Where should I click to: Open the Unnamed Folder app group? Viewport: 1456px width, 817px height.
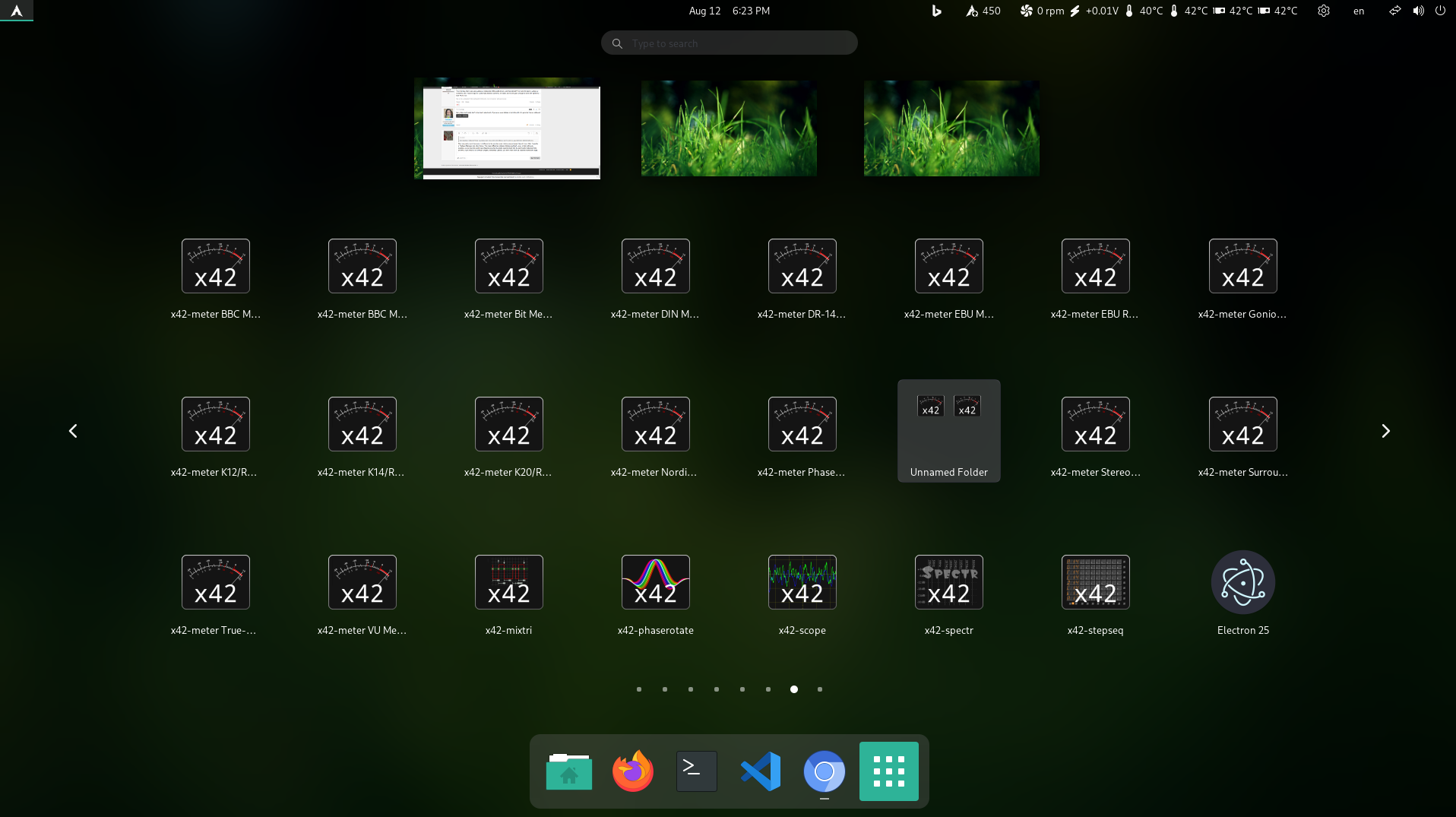(x=948, y=431)
